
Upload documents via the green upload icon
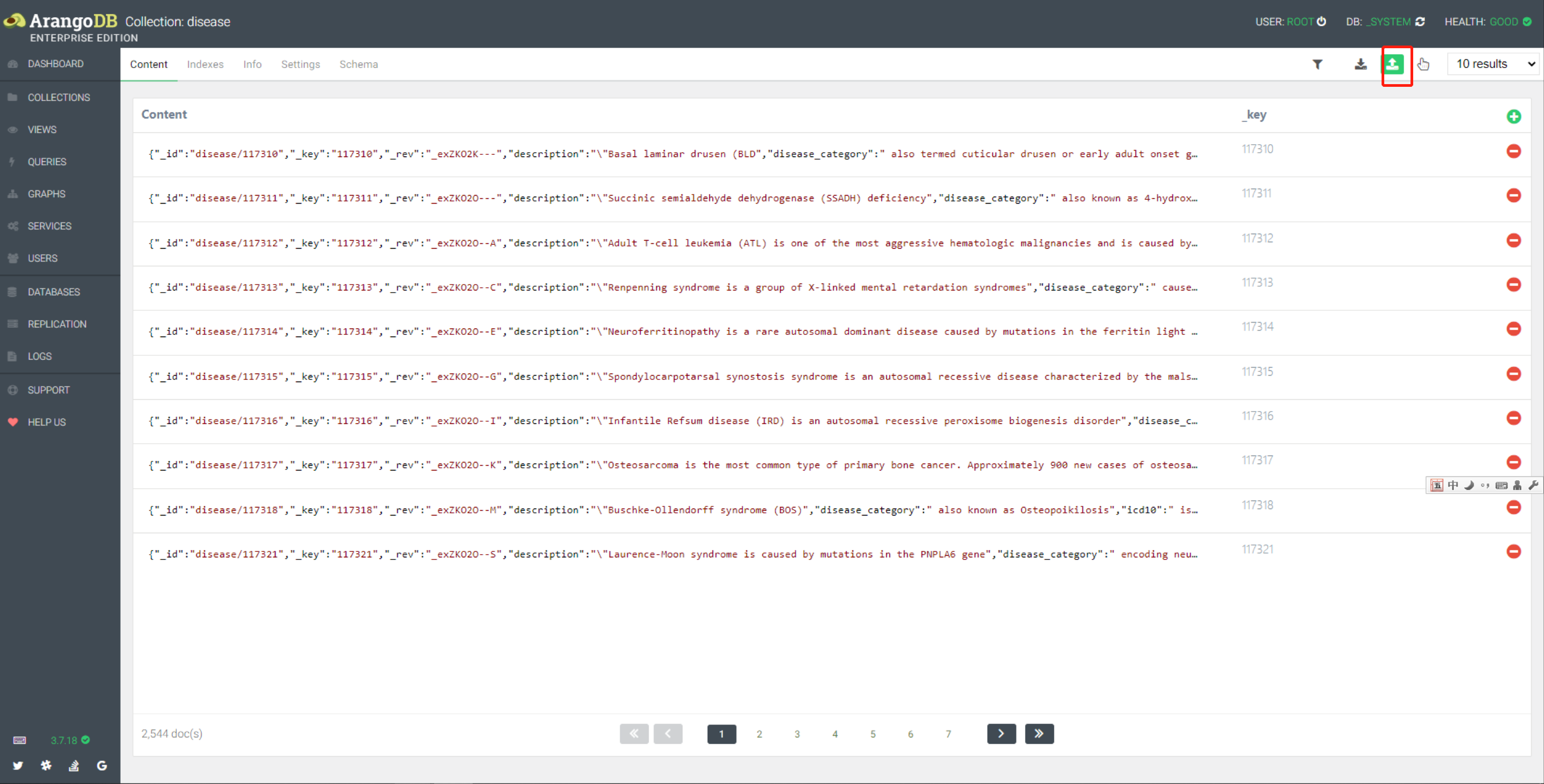(x=1395, y=64)
